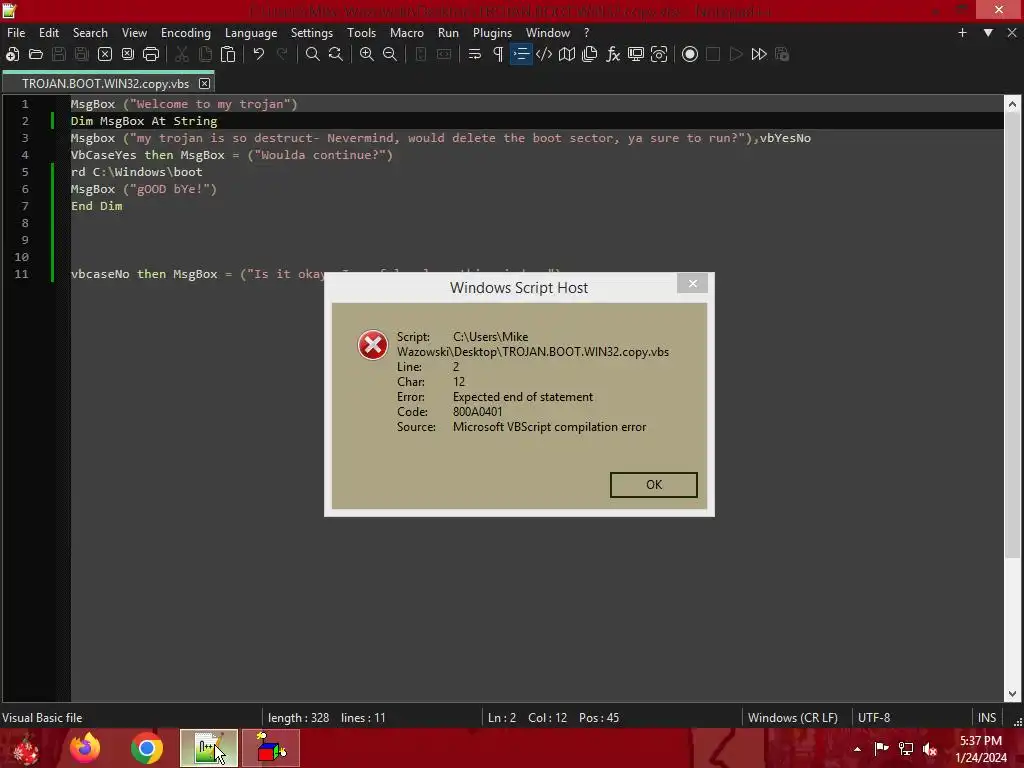
Task: Click the Cut scissors icon
Action: point(182,54)
